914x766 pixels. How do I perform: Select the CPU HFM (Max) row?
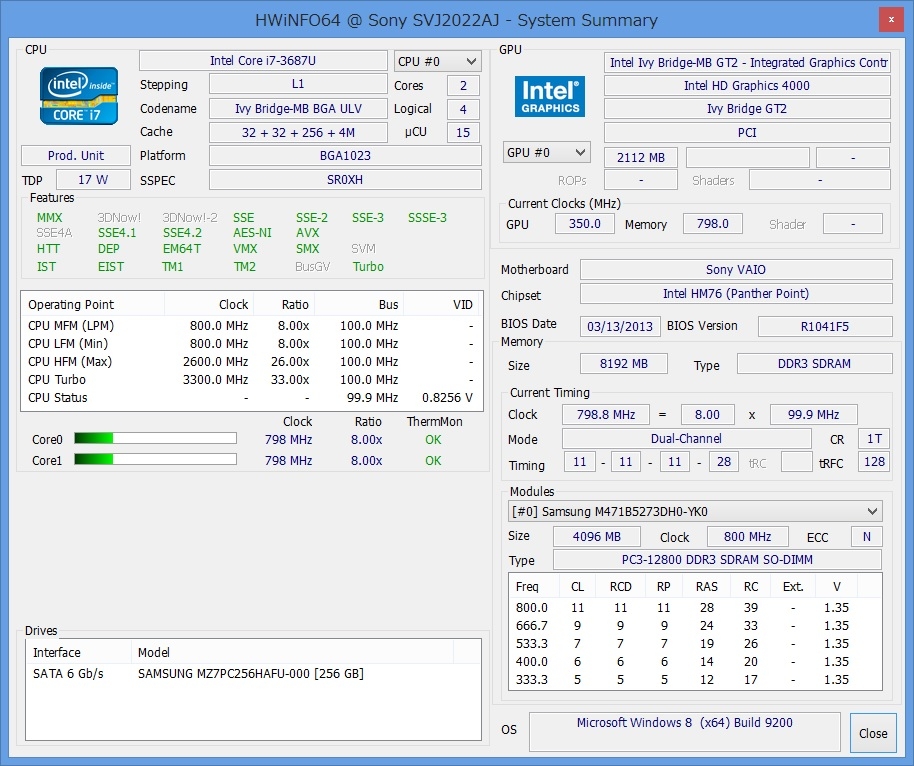tap(252, 361)
